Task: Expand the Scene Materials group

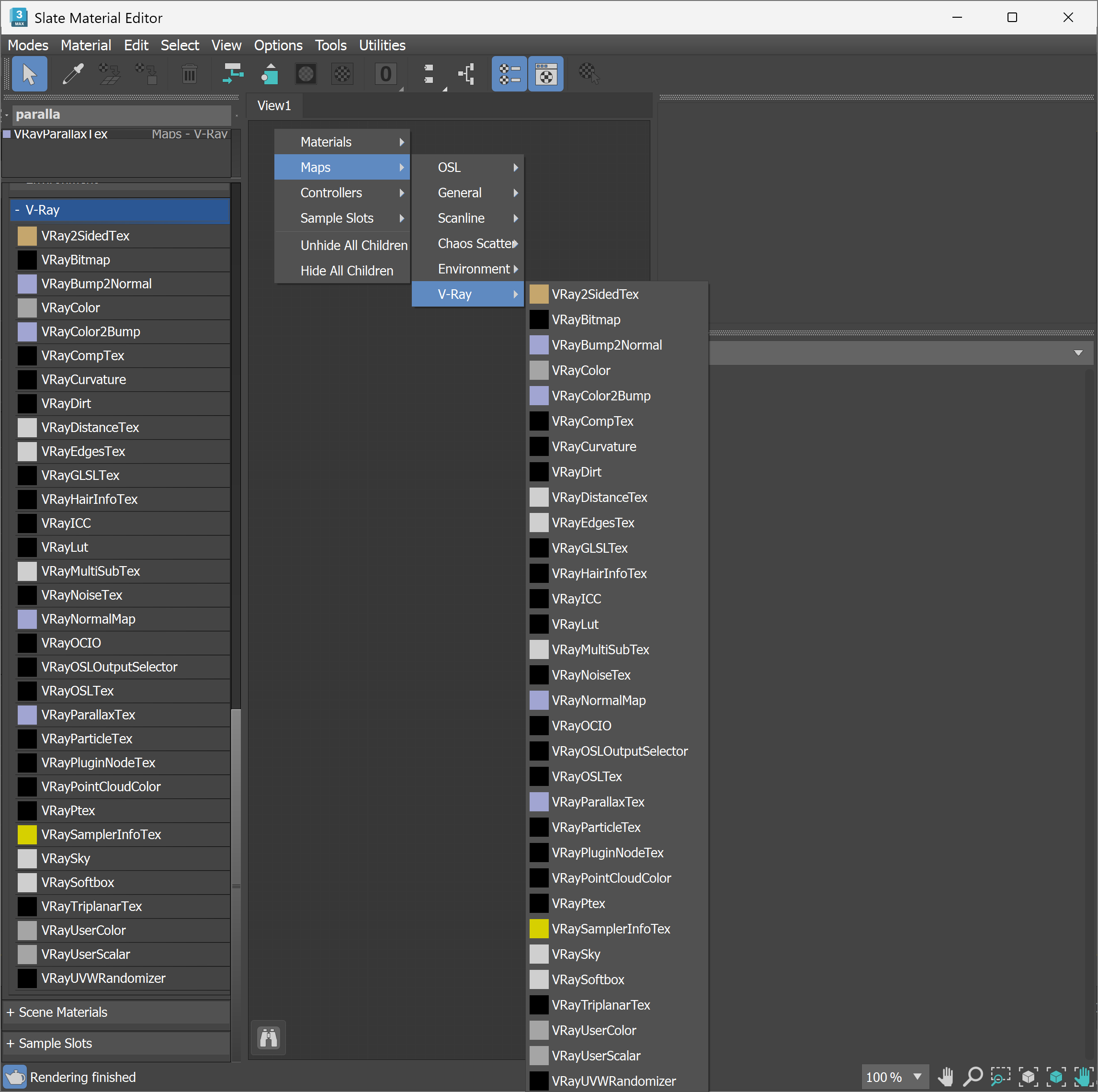Action: [x=10, y=1012]
